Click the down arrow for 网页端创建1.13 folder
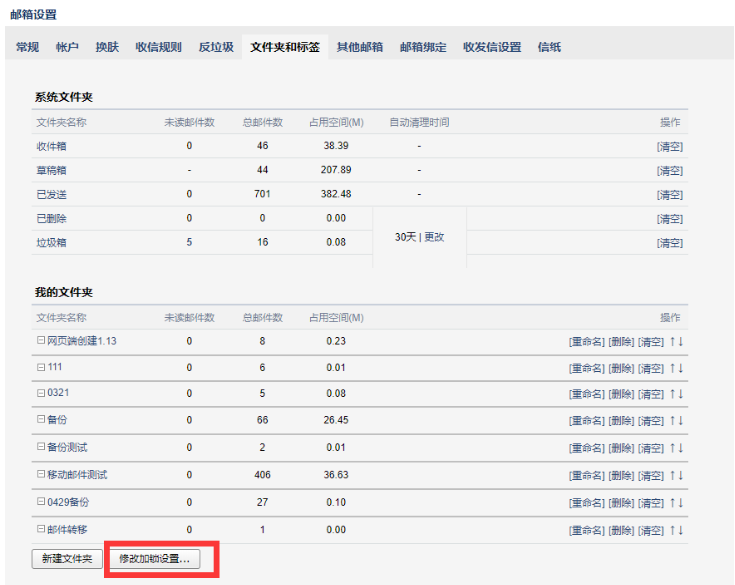735x585 pixels. click(x=681, y=341)
